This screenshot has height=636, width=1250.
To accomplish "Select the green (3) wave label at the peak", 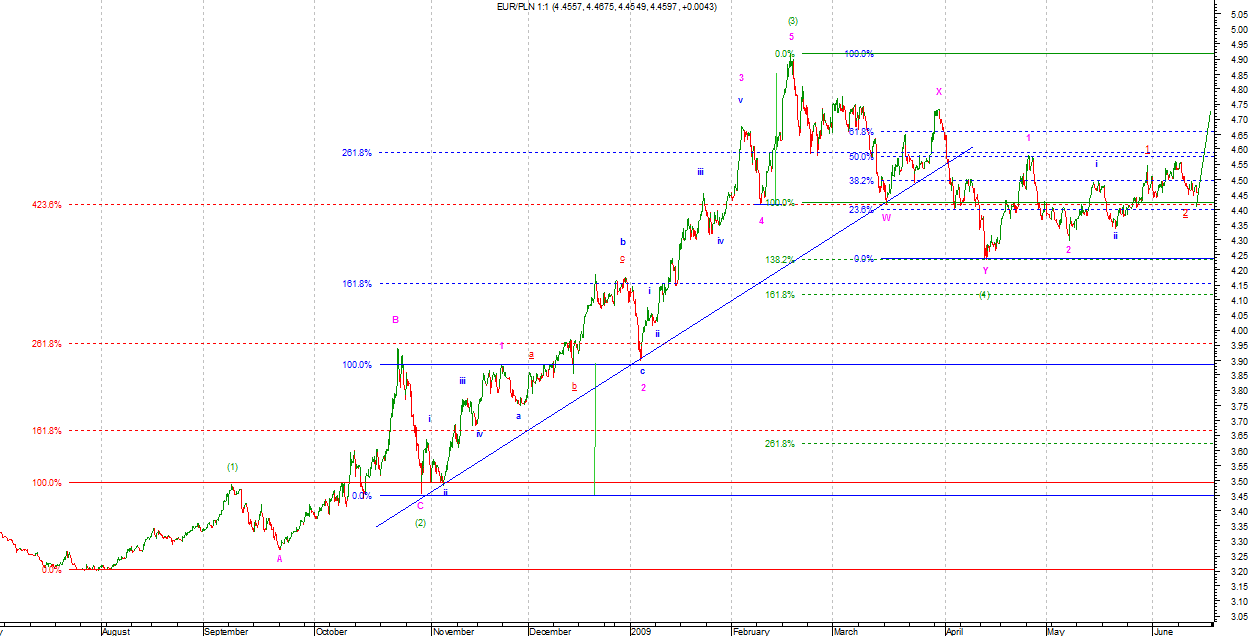I will (792, 20).
